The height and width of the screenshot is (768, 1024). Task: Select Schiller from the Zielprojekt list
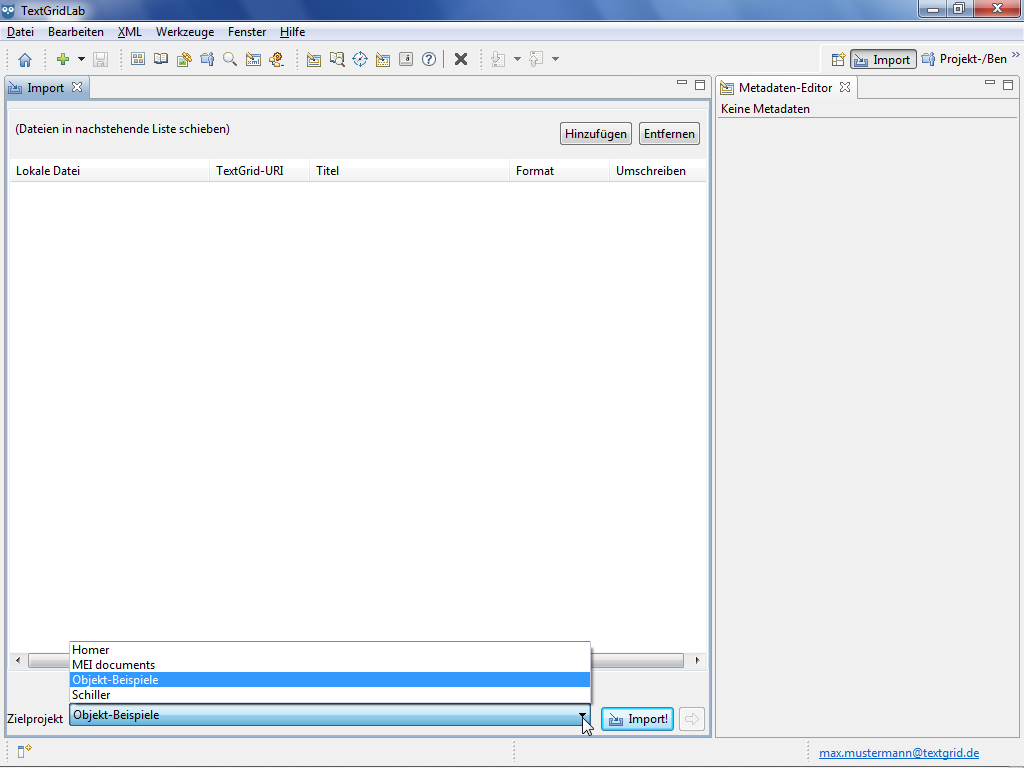[x=92, y=695]
